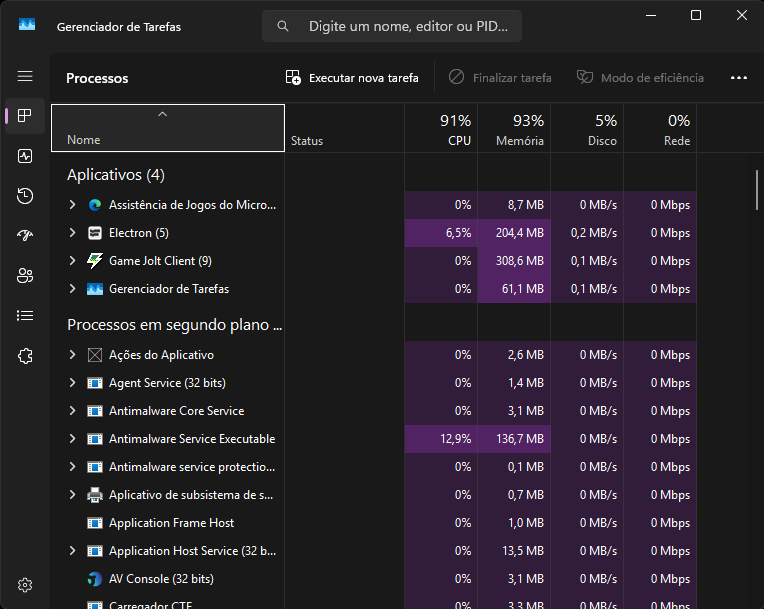Click the process search box
The width and height of the screenshot is (764, 609).
pyautogui.click(x=392, y=26)
